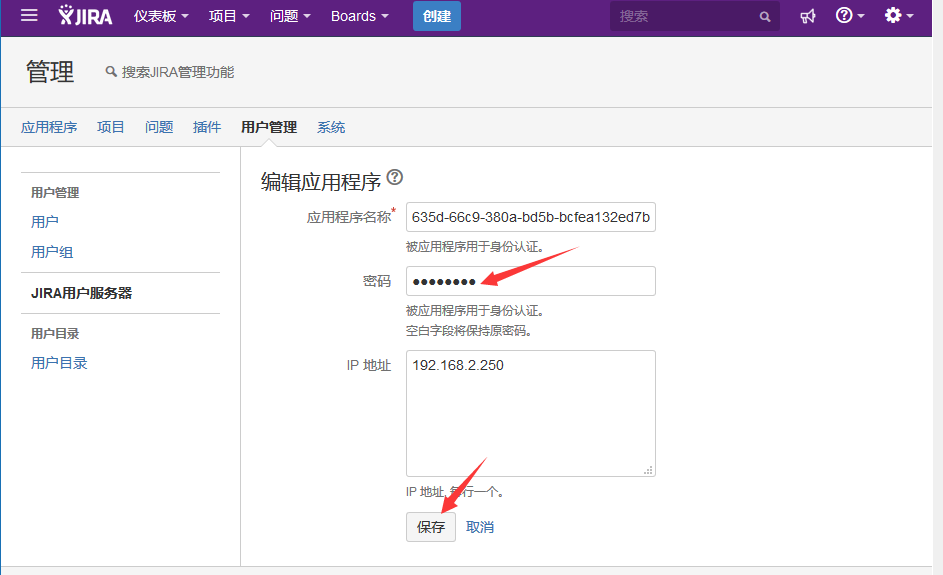Click the JIRA logo
This screenshot has width=943, height=575.
(x=85, y=16)
